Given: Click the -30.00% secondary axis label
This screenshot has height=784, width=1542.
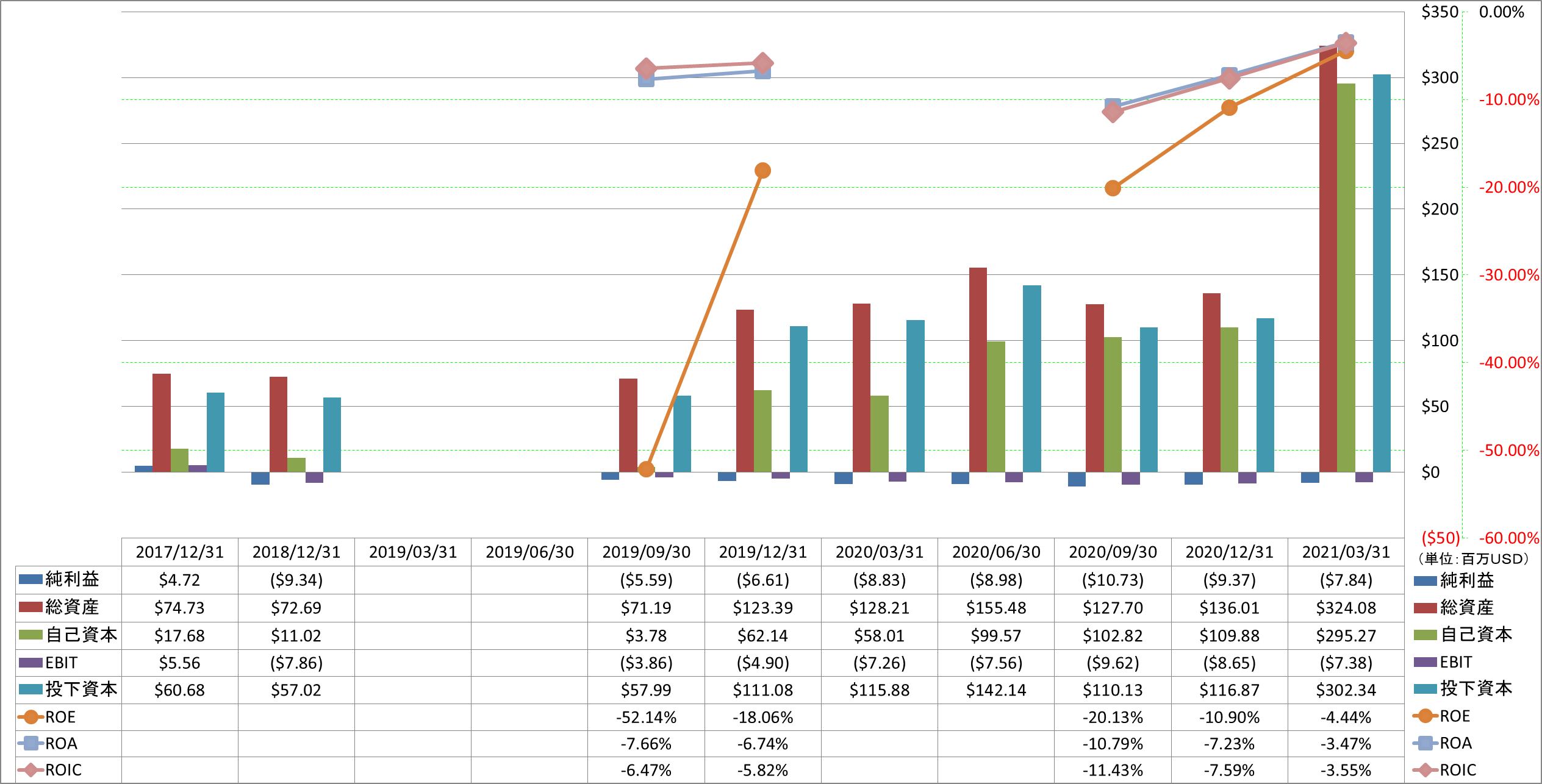Looking at the screenshot, I should pos(1509,275).
